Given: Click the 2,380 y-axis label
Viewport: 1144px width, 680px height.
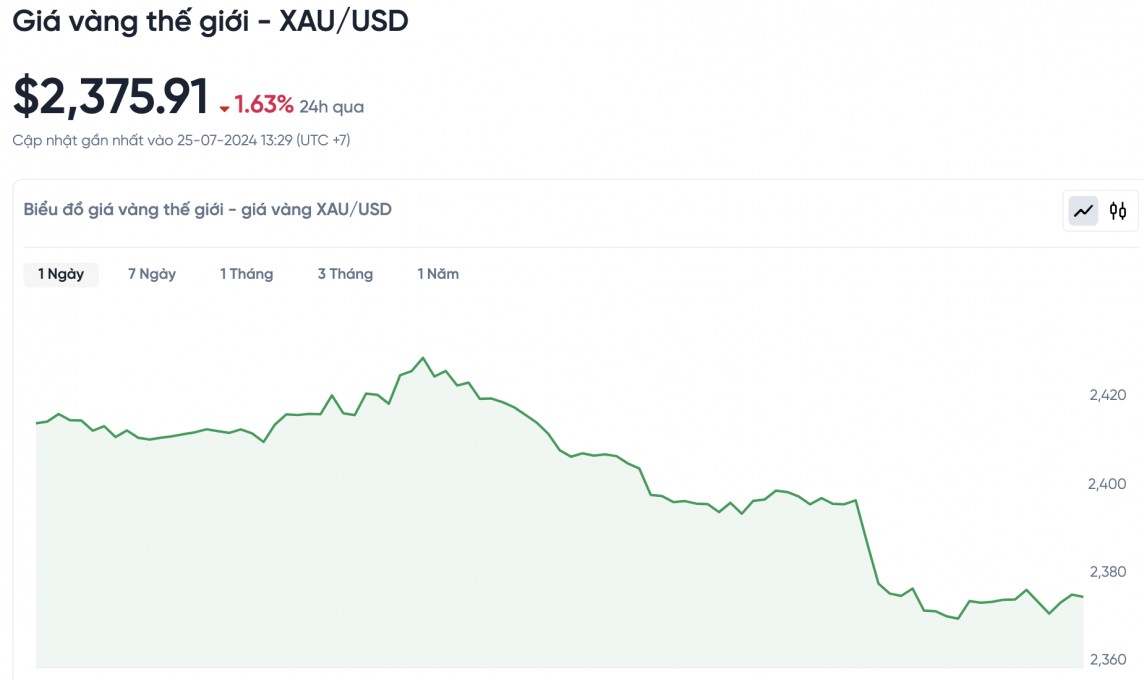Looking at the screenshot, I should pos(1107,572).
